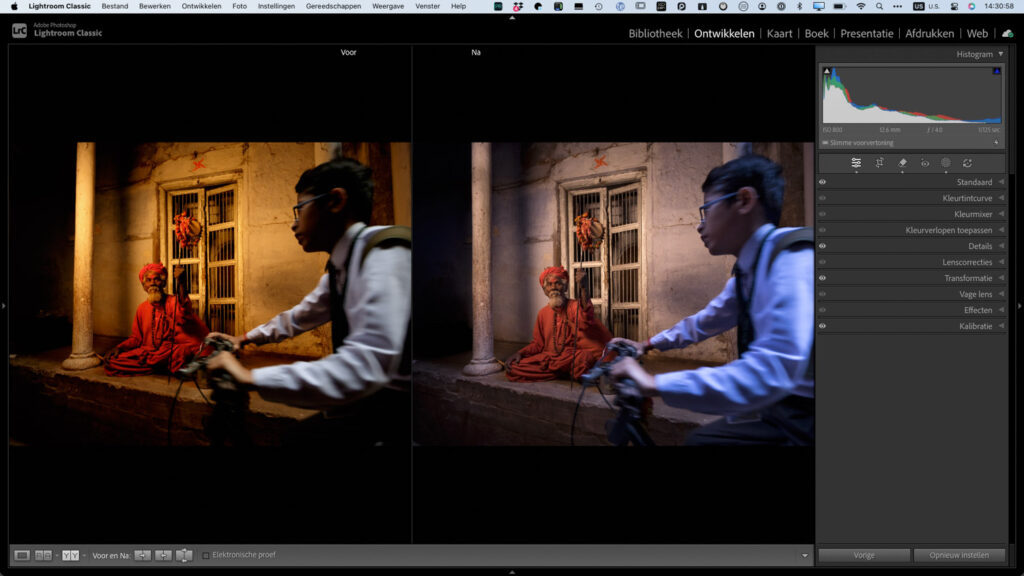Expand the Standaard panel
The height and width of the screenshot is (576, 1024).
pyautogui.click(x=1001, y=182)
